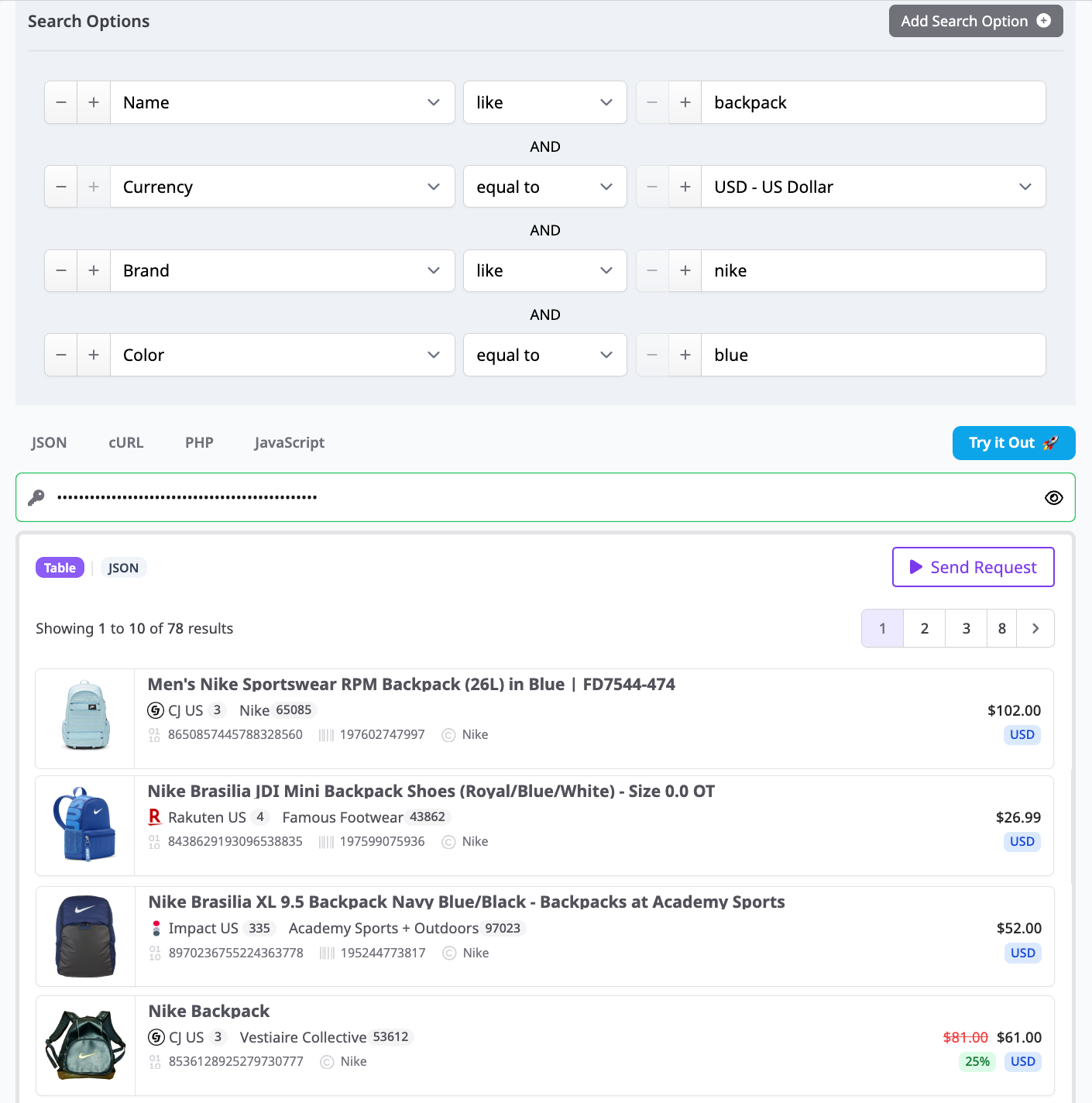The width and height of the screenshot is (1092, 1103).
Task: Go to results page 3
Action: tap(966, 628)
